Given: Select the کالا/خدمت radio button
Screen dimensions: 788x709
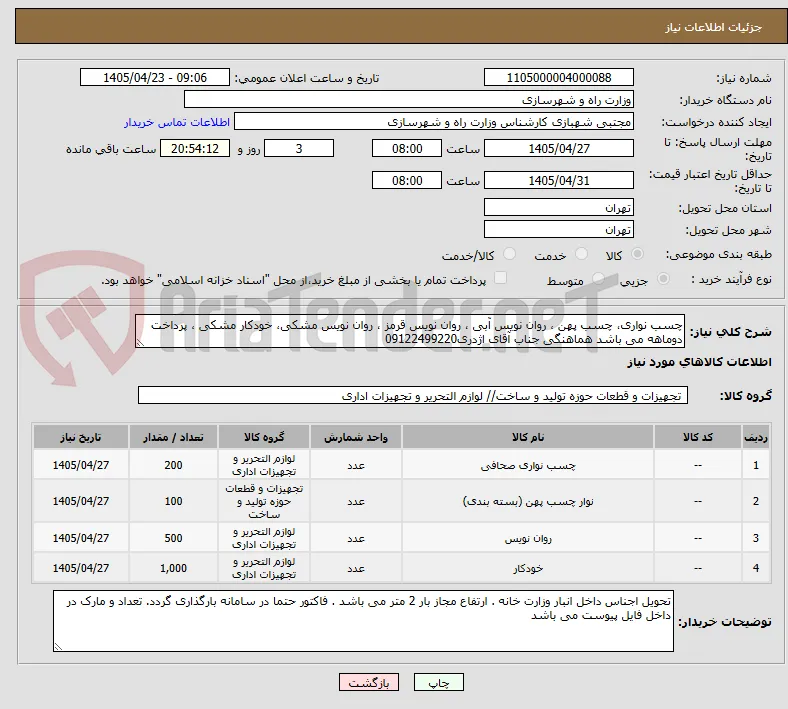Looking at the screenshot, I should 510,254.
